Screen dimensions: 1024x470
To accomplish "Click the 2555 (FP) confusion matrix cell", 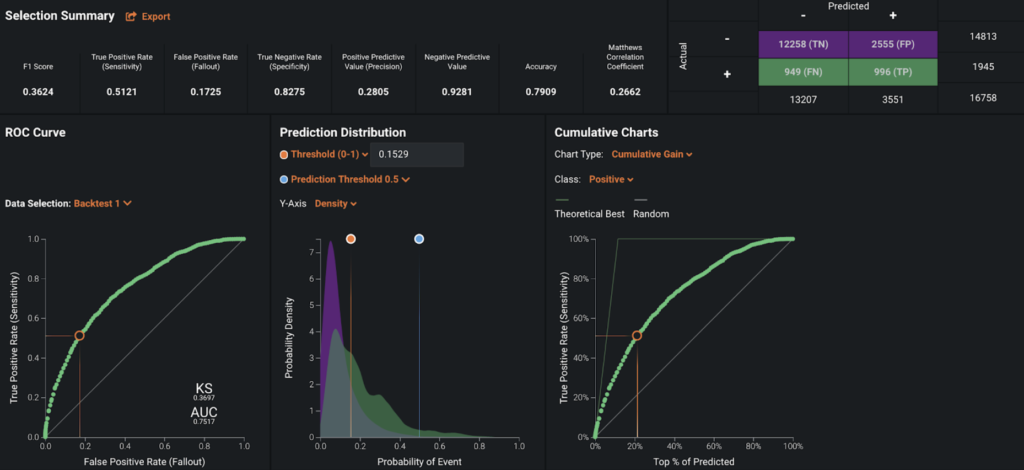I will tap(893, 44).
